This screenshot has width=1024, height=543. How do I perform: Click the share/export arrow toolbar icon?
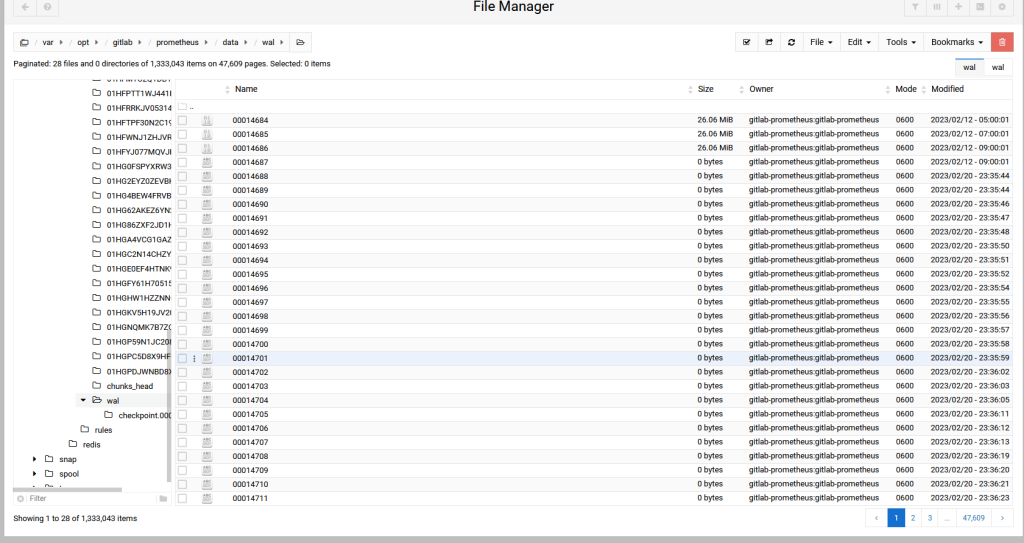tap(769, 42)
